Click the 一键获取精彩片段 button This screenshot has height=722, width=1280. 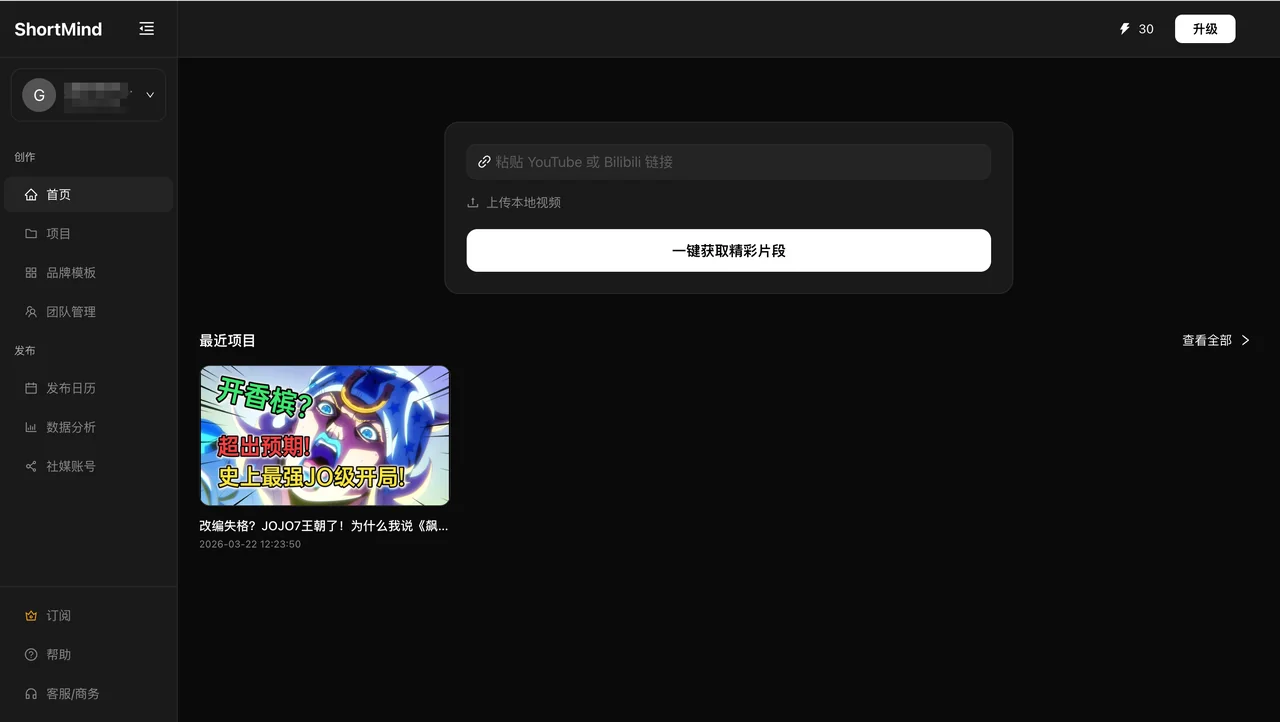pyautogui.click(x=729, y=251)
